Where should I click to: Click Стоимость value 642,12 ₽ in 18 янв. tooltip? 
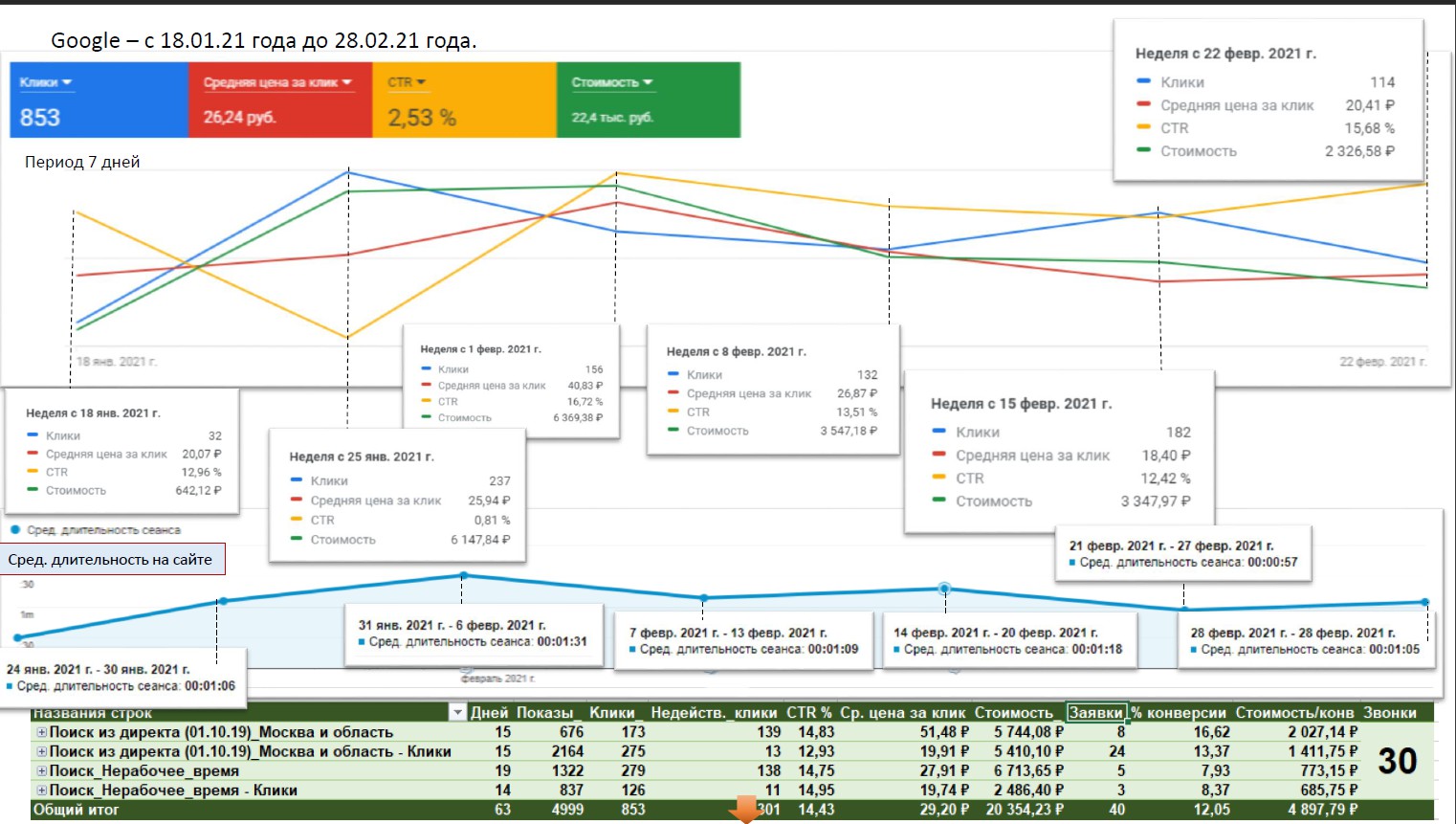(x=198, y=491)
